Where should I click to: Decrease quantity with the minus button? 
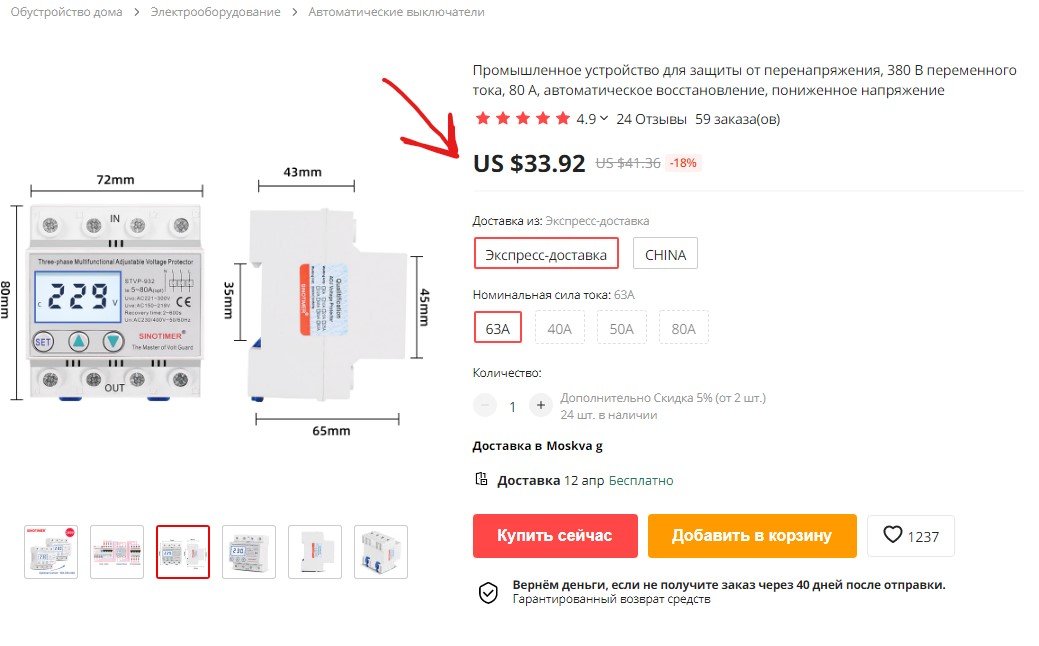coord(485,406)
